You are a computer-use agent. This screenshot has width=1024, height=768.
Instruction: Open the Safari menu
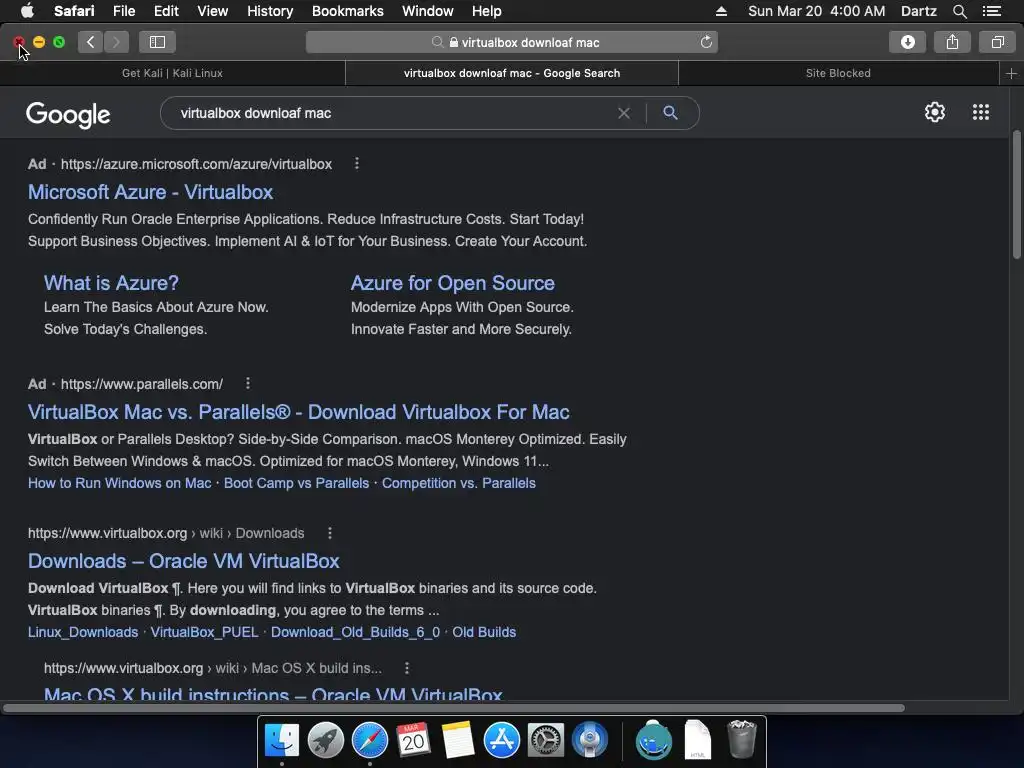(74, 11)
